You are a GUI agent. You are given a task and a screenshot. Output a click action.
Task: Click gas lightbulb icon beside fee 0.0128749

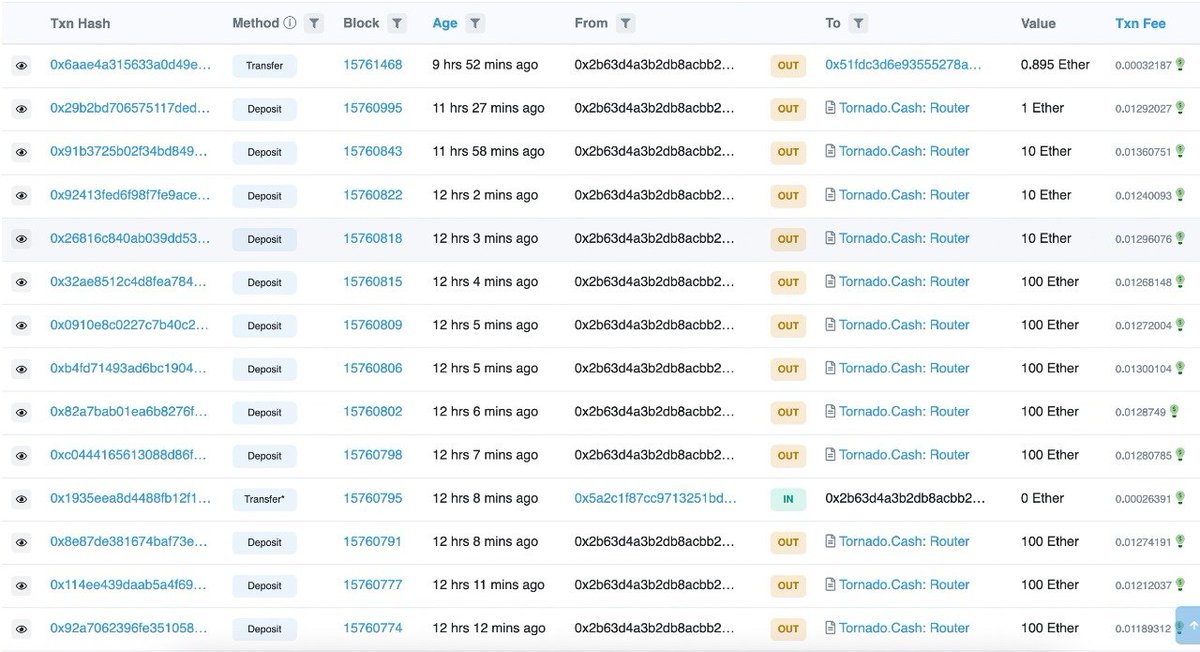coord(1174,411)
